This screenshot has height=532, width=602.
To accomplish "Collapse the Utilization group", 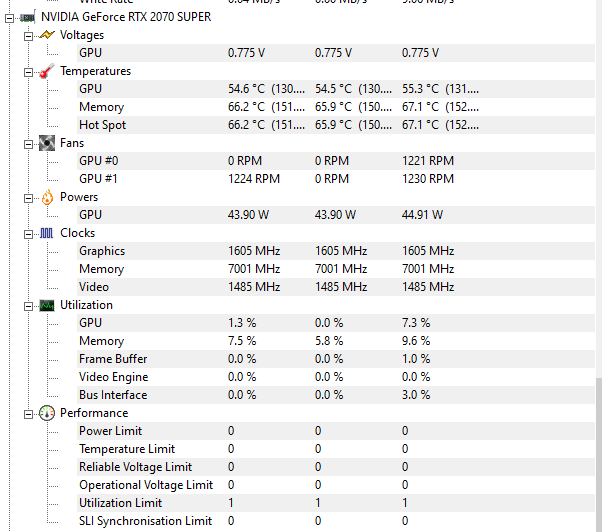I will click(x=28, y=306).
